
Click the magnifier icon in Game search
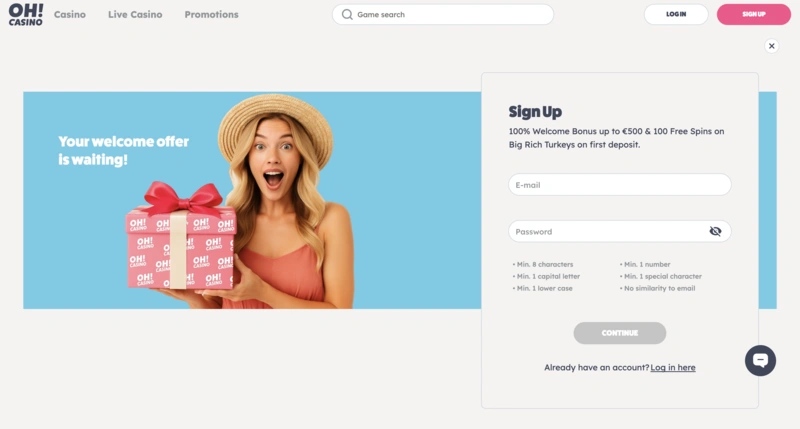pyautogui.click(x=347, y=14)
